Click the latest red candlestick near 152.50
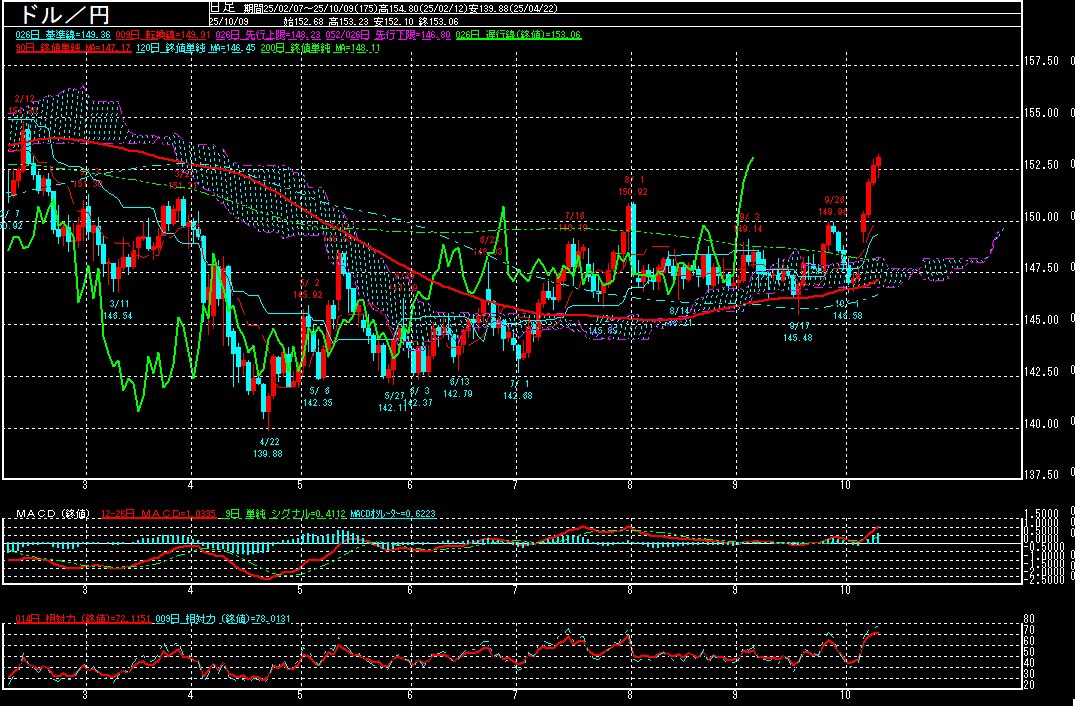1076x706 pixels. click(x=877, y=168)
